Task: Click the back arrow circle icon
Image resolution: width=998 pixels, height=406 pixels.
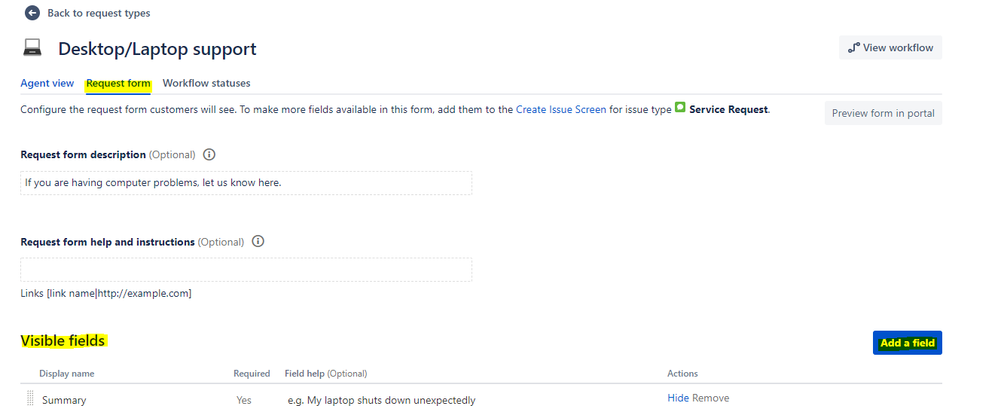Action: (32, 13)
